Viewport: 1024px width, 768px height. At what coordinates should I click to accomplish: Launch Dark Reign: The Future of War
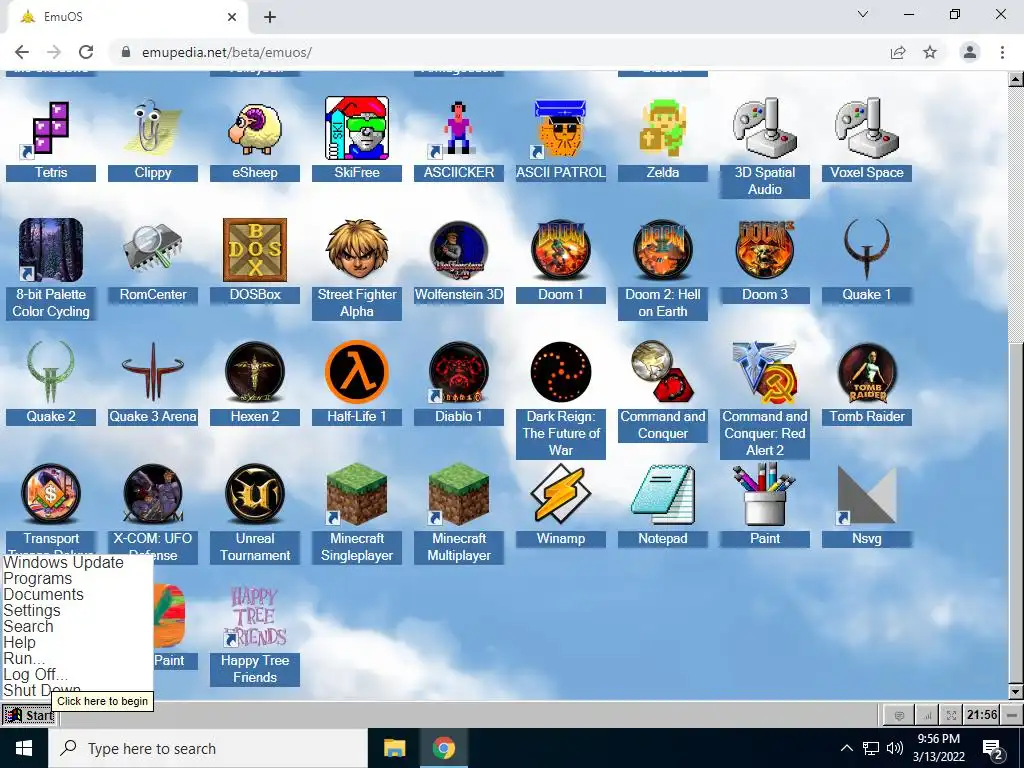(560, 372)
